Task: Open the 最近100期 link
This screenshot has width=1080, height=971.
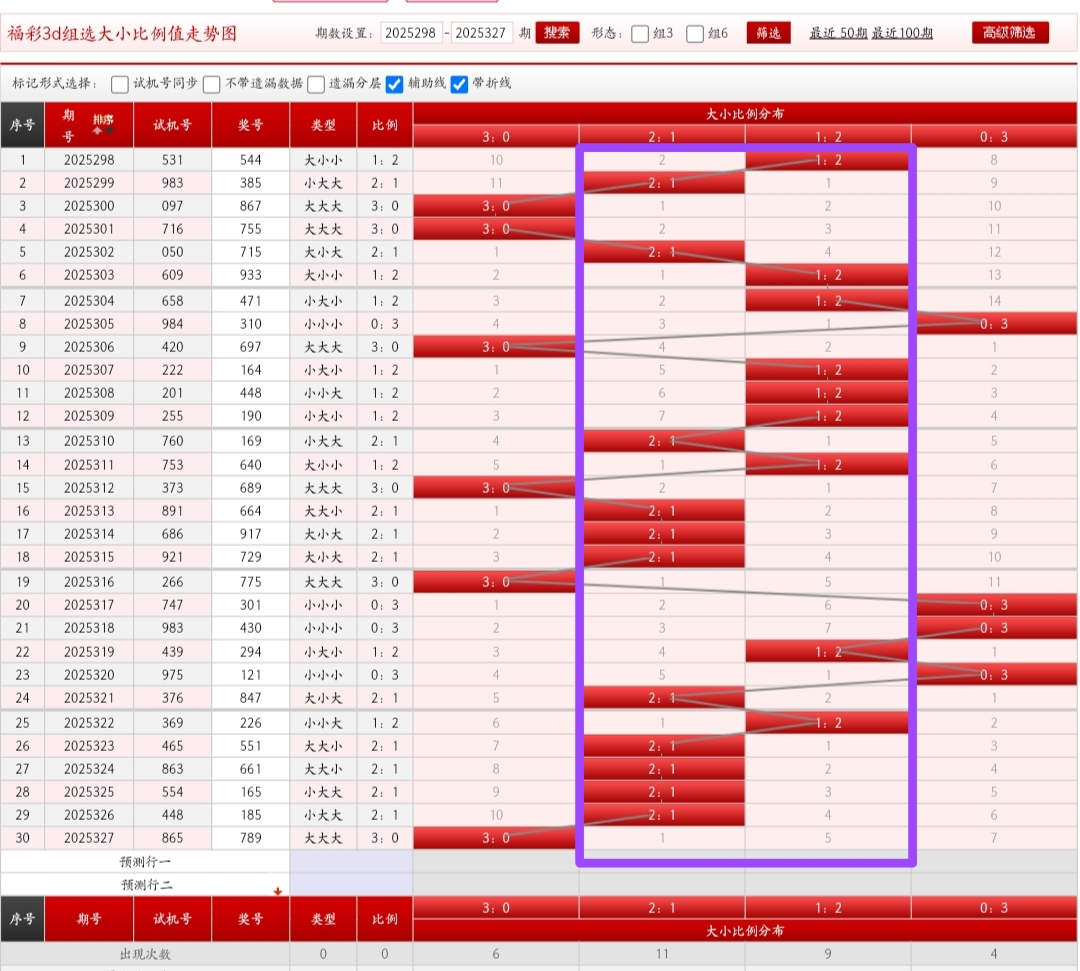Action: click(902, 33)
